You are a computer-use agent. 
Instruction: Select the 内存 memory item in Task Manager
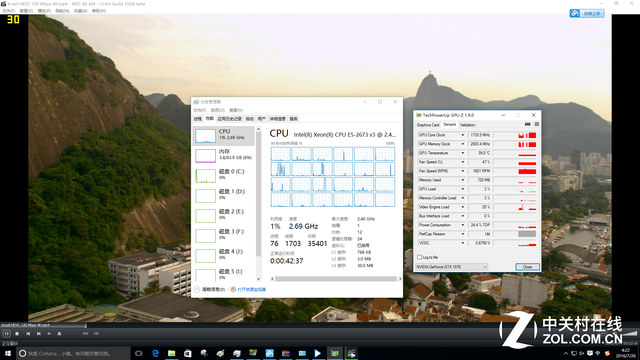(224, 156)
